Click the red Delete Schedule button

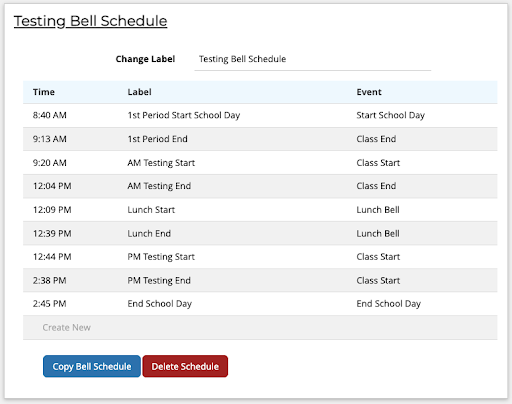(185, 366)
